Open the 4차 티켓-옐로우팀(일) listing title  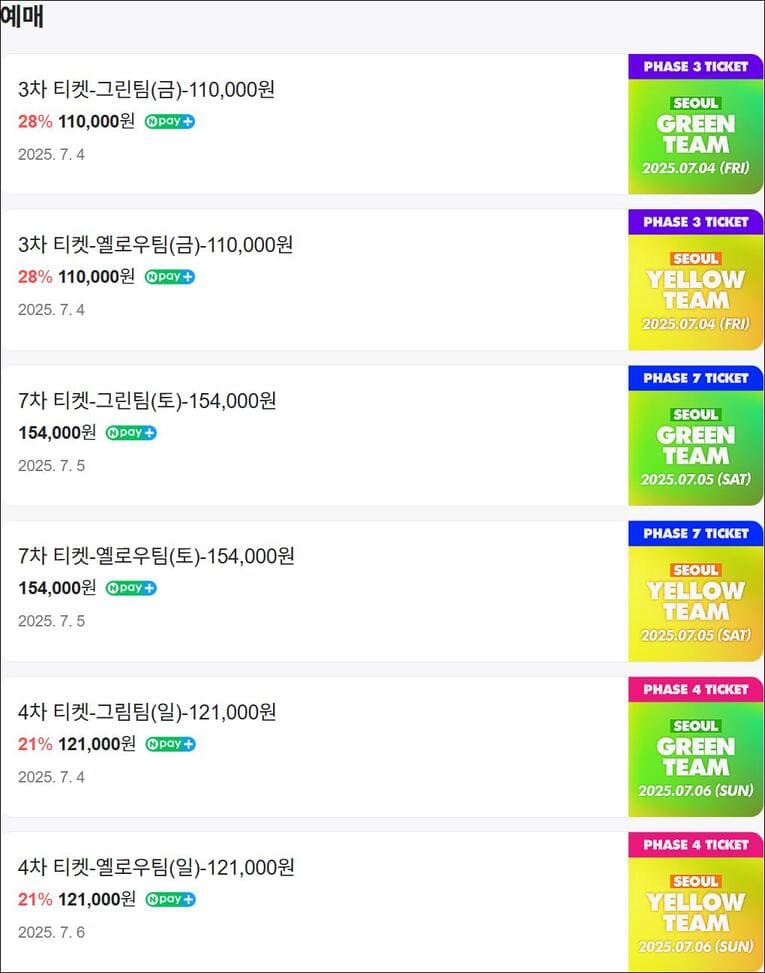click(156, 868)
